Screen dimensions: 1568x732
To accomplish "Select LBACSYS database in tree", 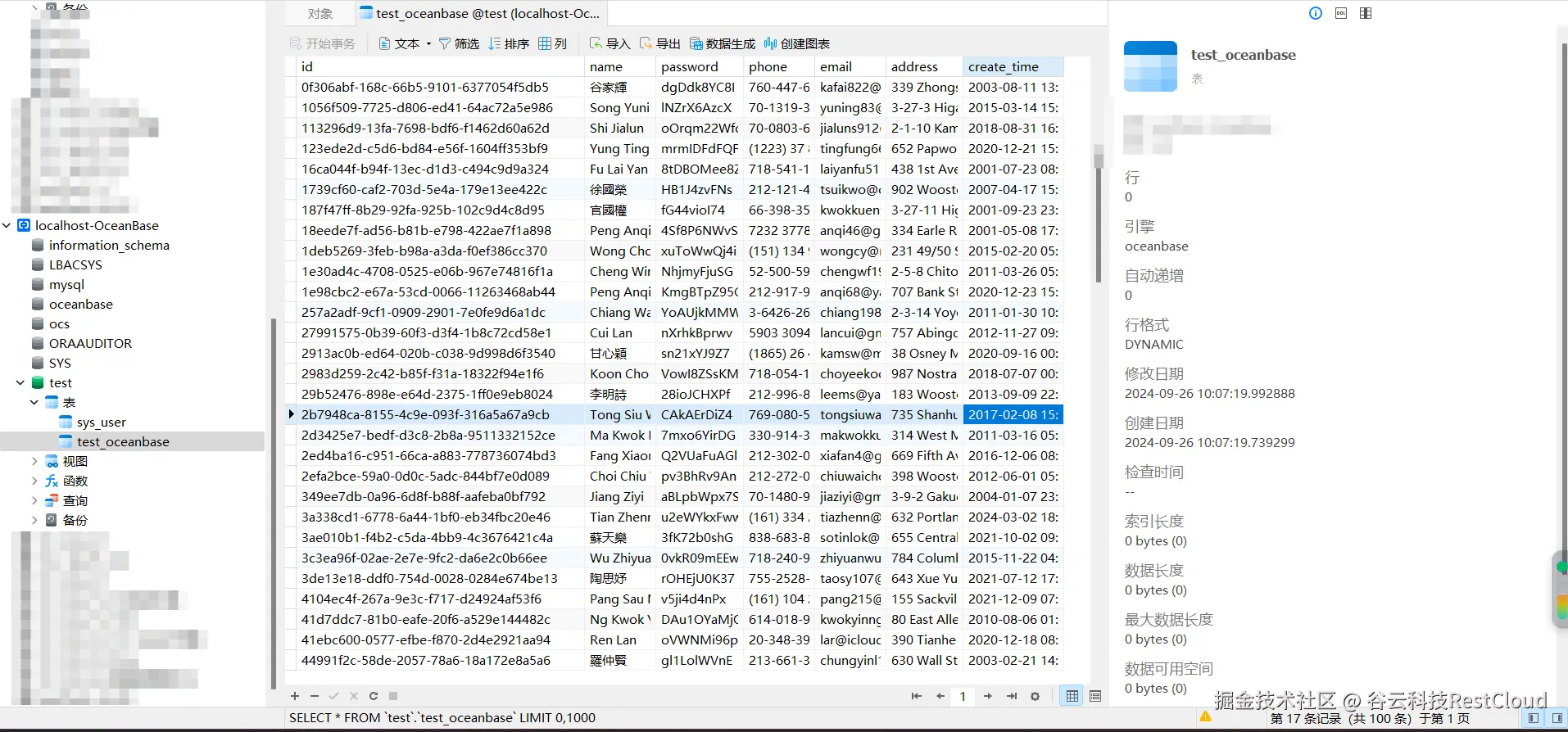I will (x=75, y=264).
